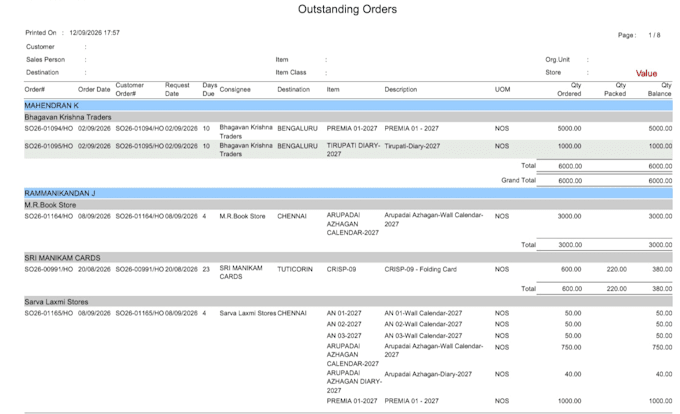Click the UOM column header
The height and width of the screenshot is (414, 680).
503,89
